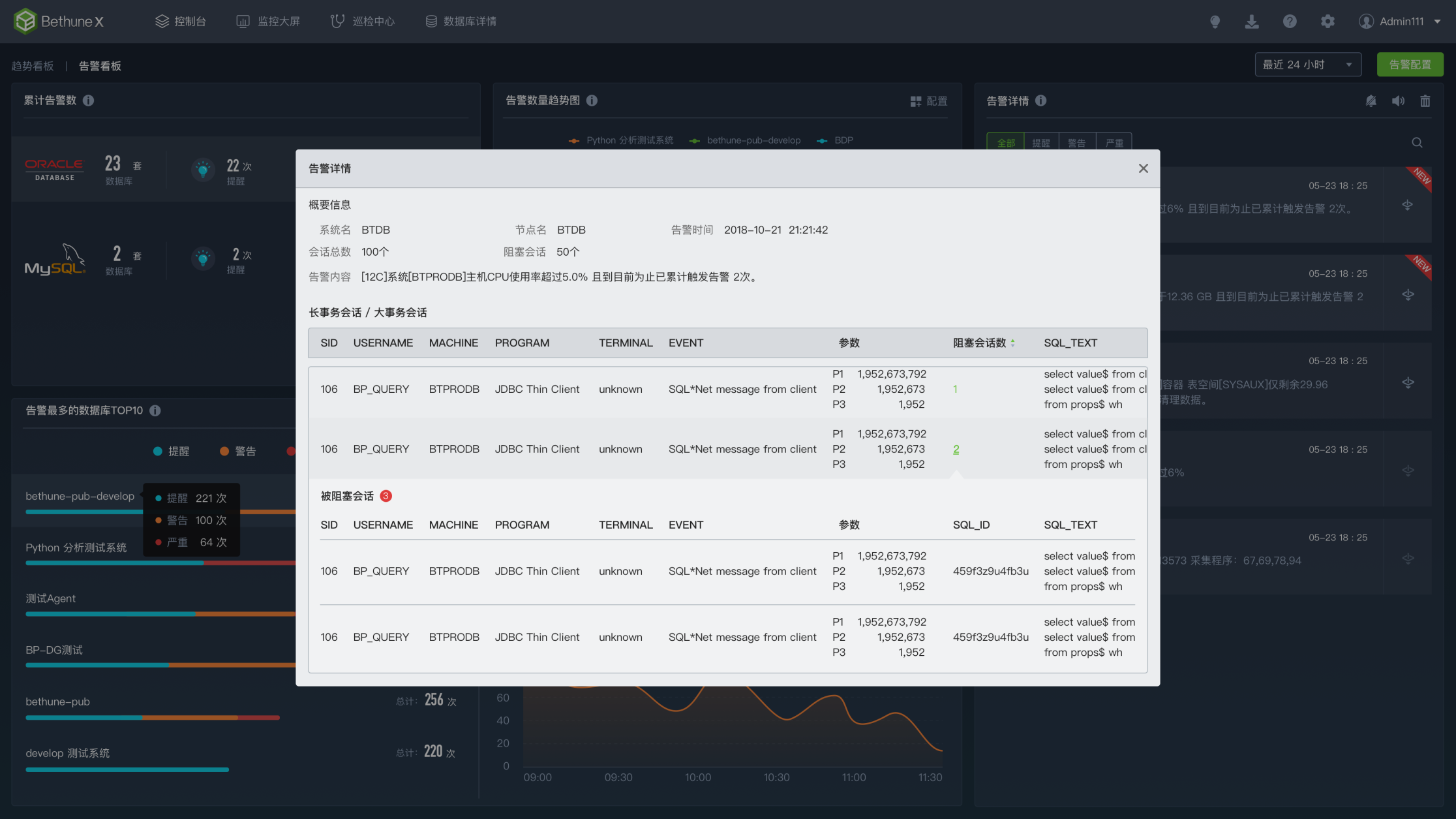The height and width of the screenshot is (819, 1456).
Task: Click blocked session count link 2
Action: [956, 450]
